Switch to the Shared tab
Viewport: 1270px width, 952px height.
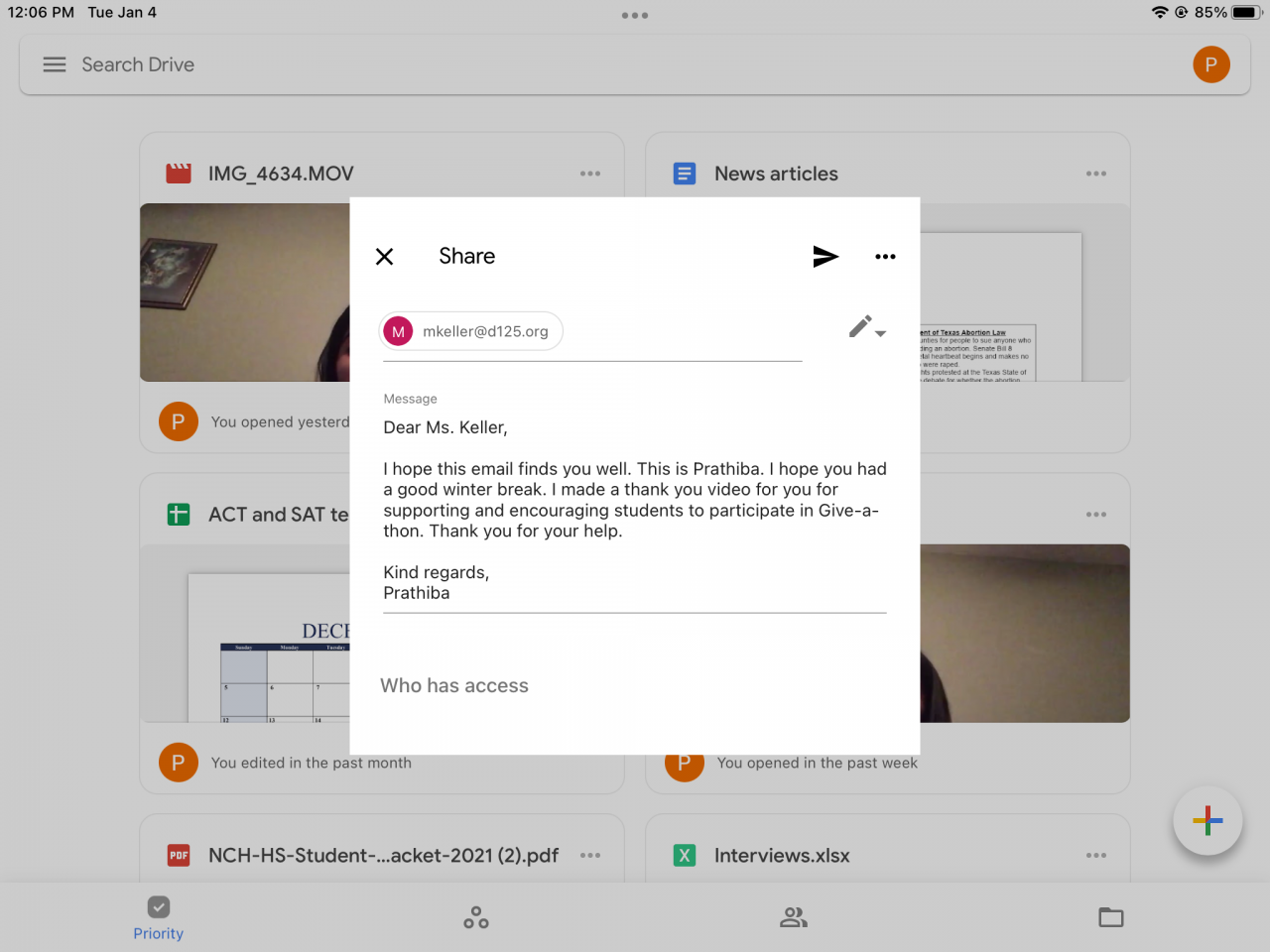click(x=794, y=918)
